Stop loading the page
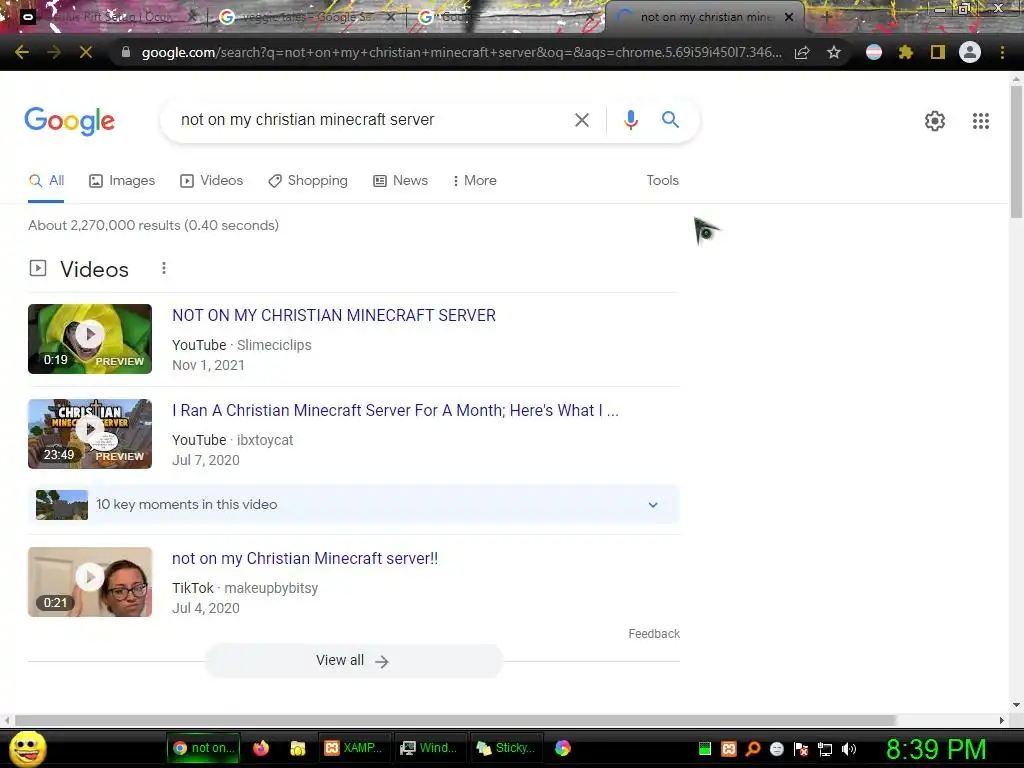1024x768 pixels. pos(86,52)
